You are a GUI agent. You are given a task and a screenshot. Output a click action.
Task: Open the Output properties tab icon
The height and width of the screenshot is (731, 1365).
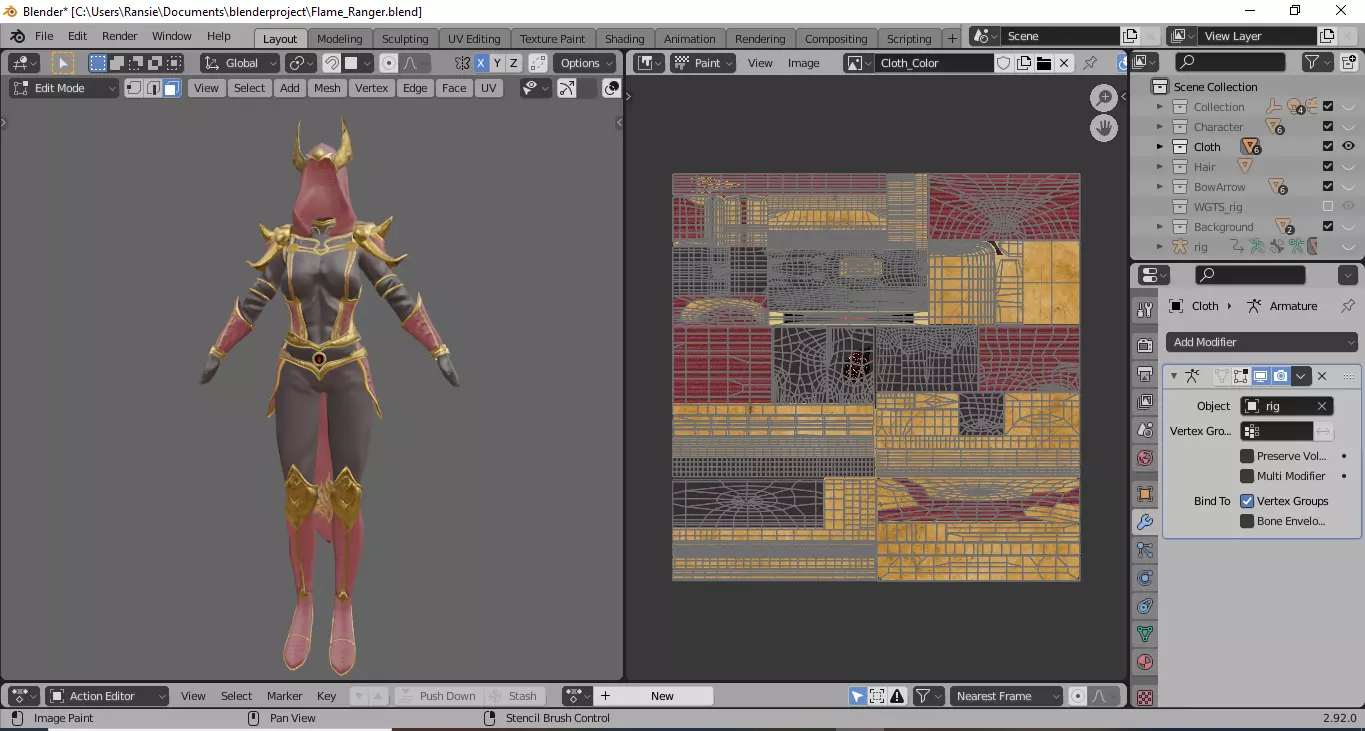click(x=1145, y=374)
